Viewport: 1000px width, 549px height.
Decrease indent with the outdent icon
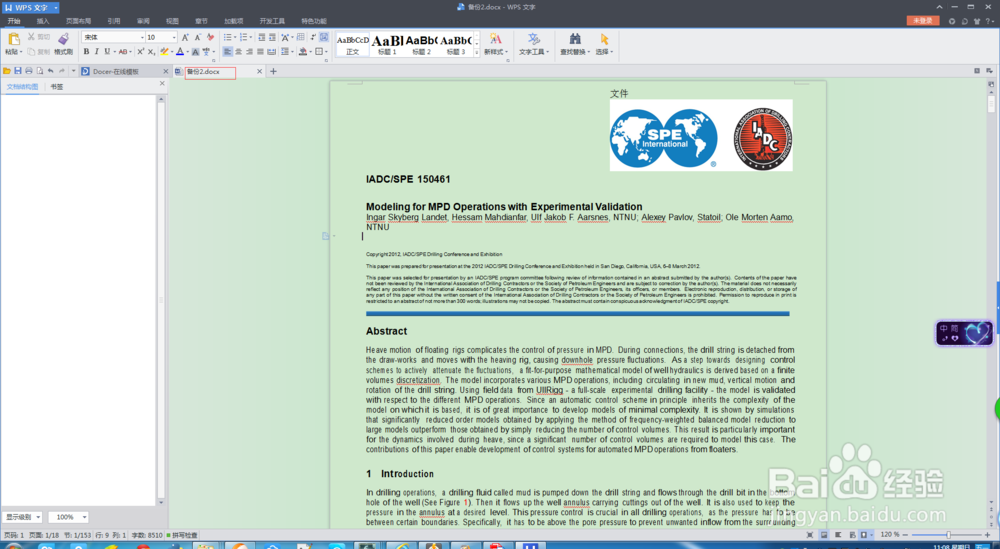coord(261,38)
